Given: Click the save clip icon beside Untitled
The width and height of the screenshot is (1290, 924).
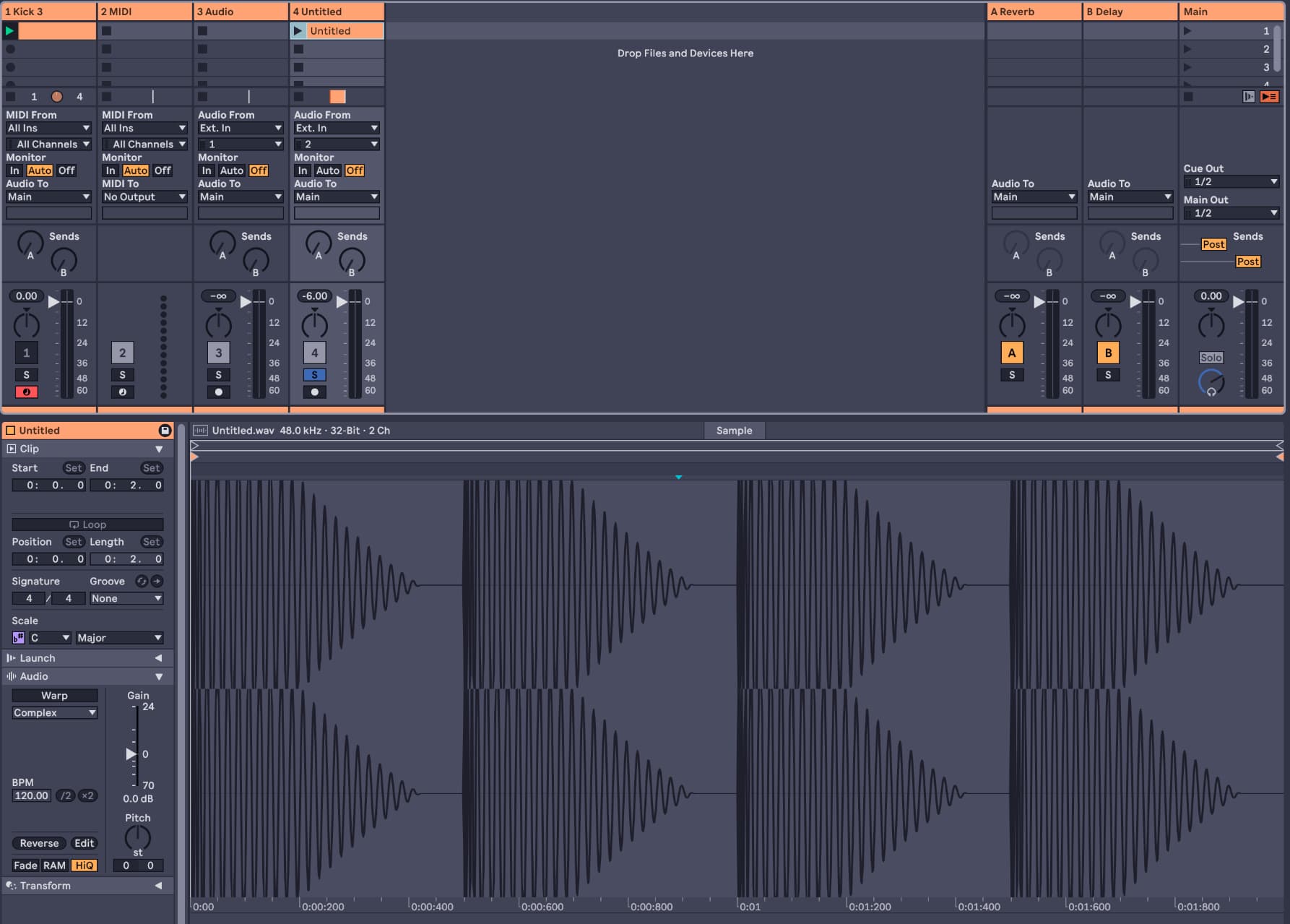Looking at the screenshot, I should point(165,431).
